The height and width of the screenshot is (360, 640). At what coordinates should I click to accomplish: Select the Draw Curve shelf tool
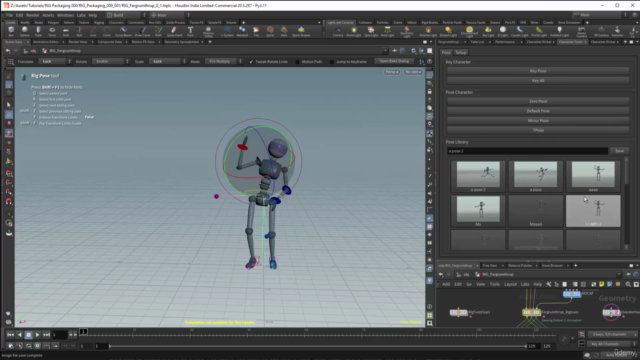(142, 31)
